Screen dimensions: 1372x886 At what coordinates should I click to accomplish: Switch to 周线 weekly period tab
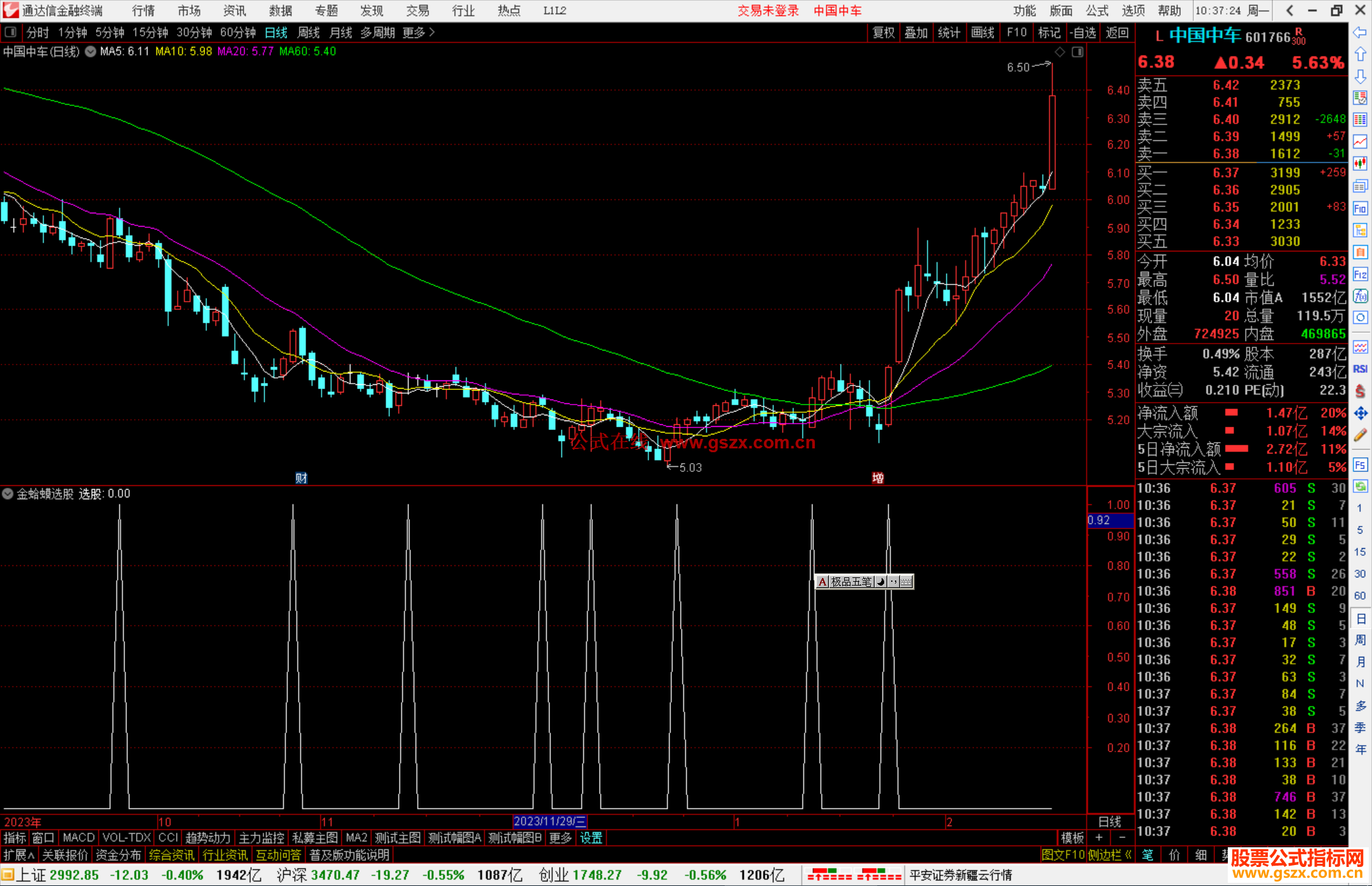coord(309,32)
